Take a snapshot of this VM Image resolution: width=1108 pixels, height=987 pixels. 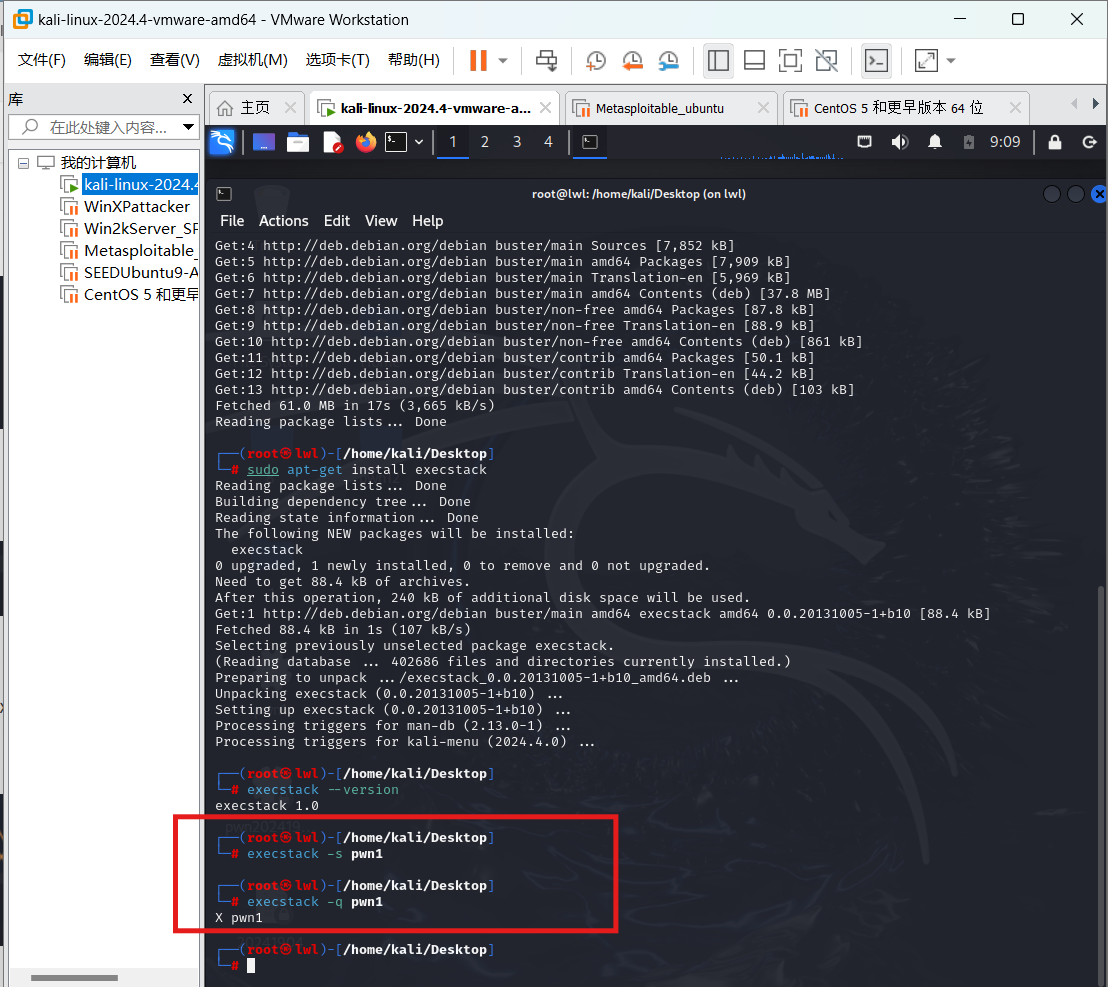tap(596, 61)
